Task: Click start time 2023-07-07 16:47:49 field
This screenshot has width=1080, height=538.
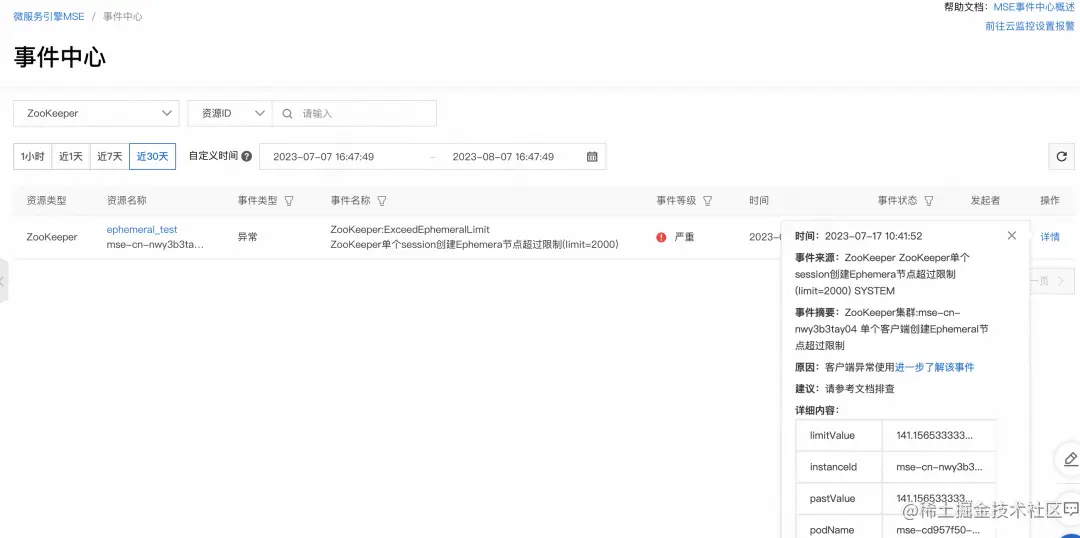Action: [324, 156]
